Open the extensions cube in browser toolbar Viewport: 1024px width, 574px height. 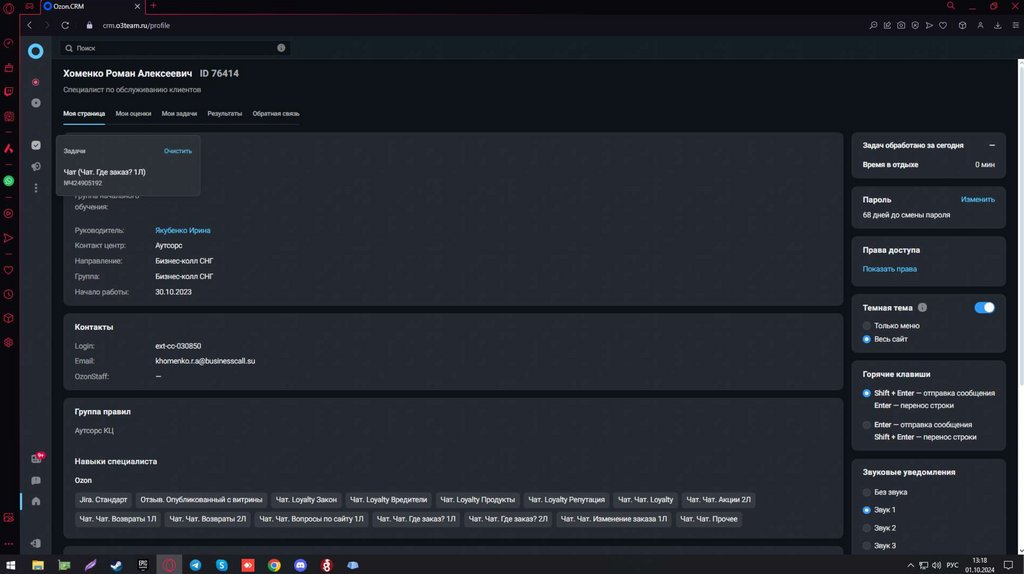963,25
